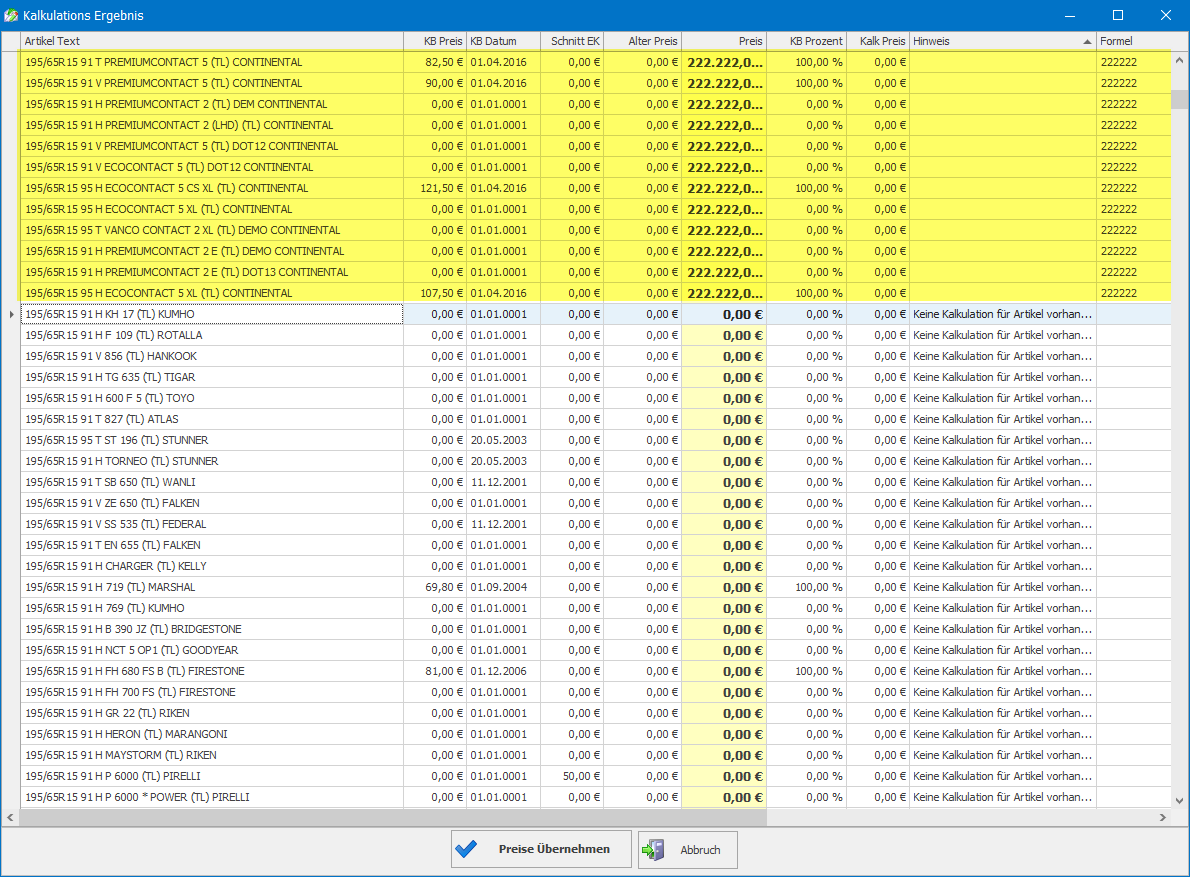
Task: Click KB Datum cell 01.09.2004
Action: [x=503, y=587]
